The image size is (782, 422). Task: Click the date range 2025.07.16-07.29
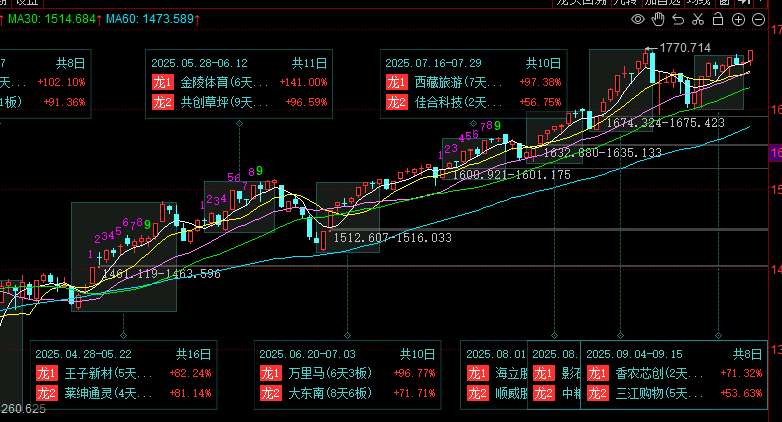click(x=433, y=63)
